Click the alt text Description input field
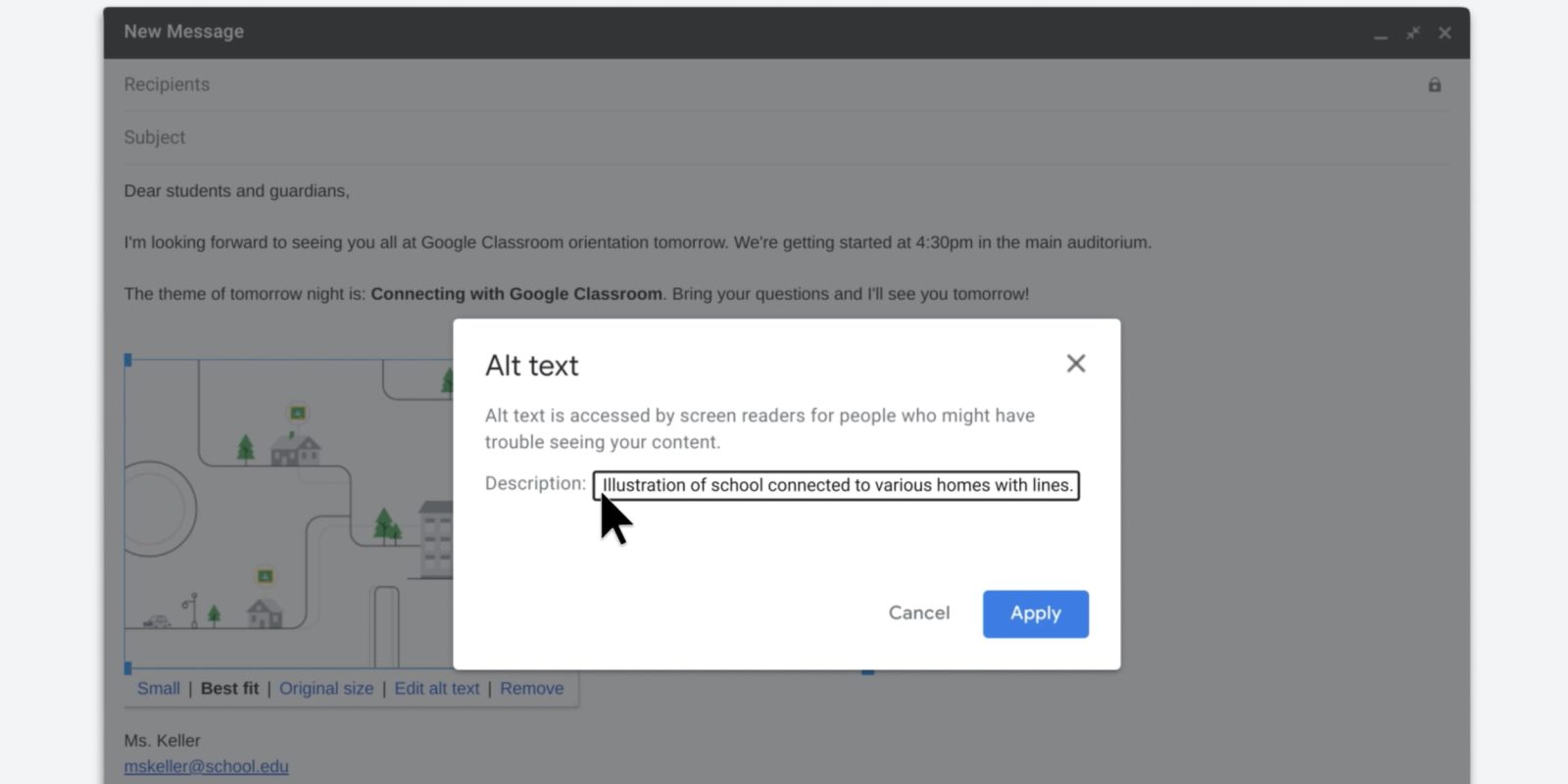 point(836,485)
